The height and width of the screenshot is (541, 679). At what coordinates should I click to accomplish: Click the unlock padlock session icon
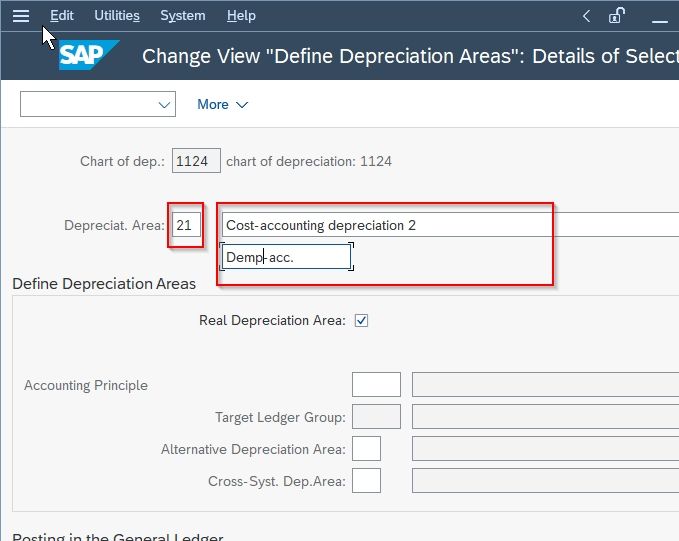617,16
